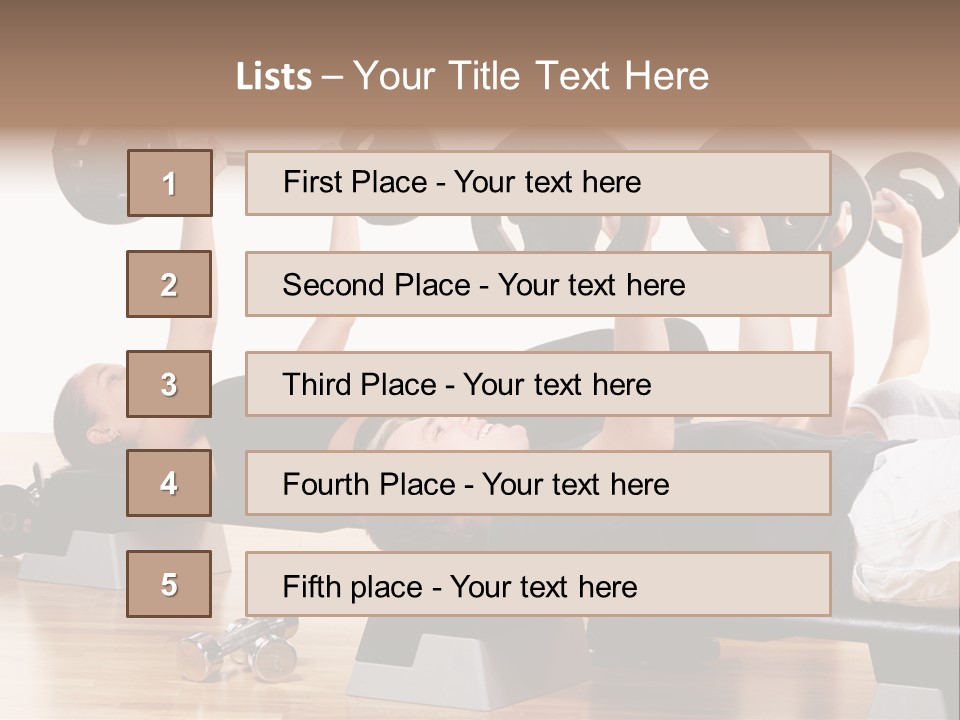
Task: Select the Third Place text box
Action: point(538,384)
